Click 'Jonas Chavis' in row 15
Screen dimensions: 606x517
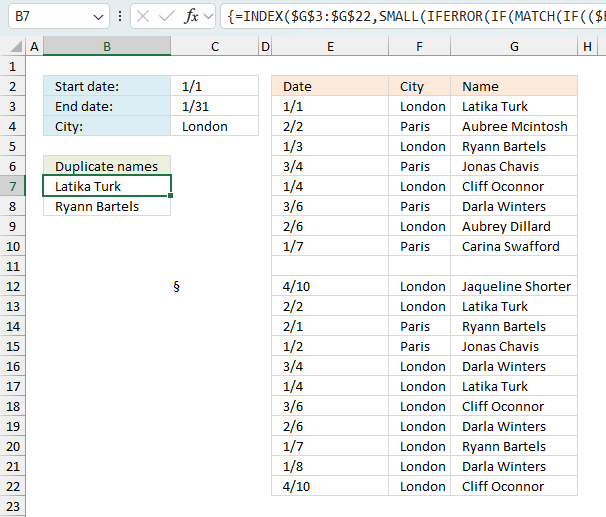[x=514, y=346]
